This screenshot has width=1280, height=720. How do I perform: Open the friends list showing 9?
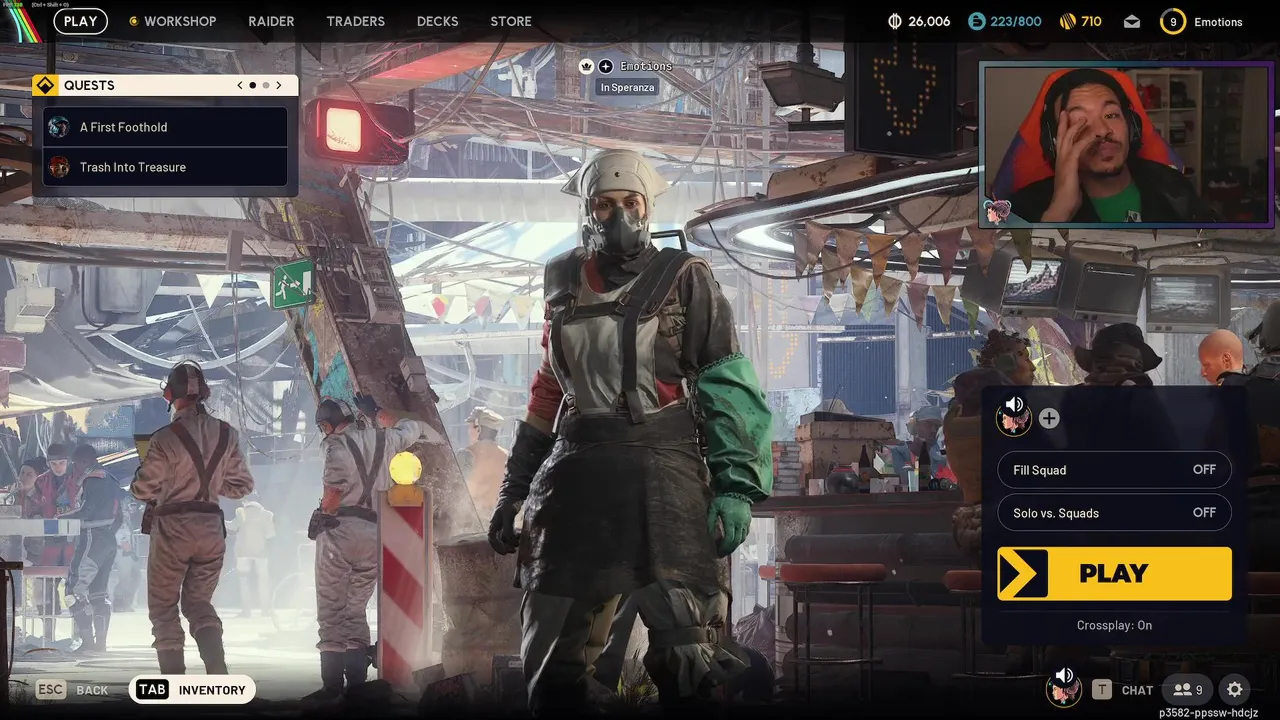pyautogui.click(x=1188, y=689)
